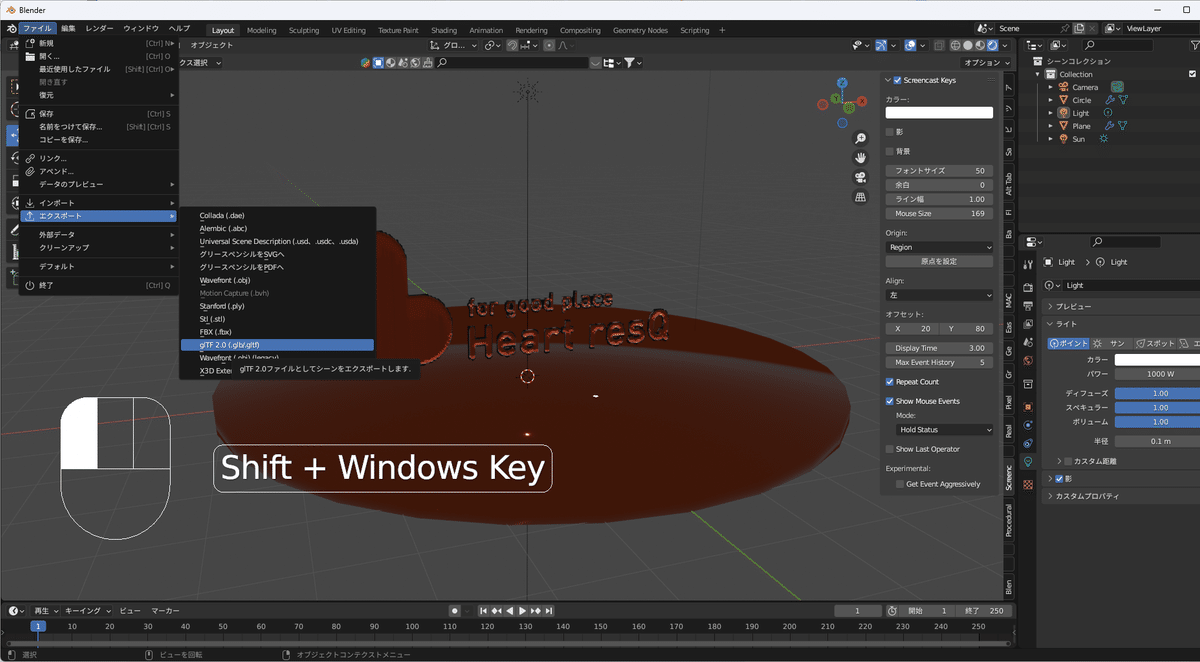Screen dimensions: 1200x662
Task: Toggle the Collection exclude checkbox in outliner
Action: (1192, 74)
